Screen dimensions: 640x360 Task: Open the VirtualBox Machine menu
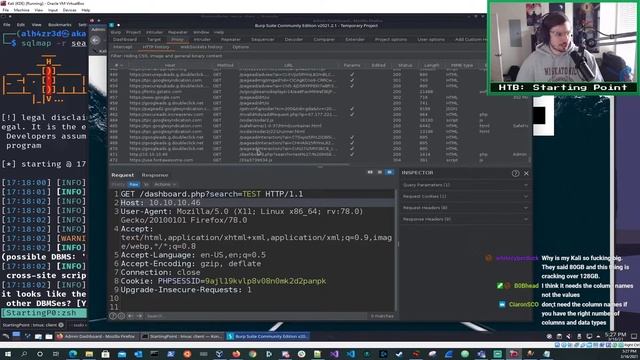coord(21,10)
